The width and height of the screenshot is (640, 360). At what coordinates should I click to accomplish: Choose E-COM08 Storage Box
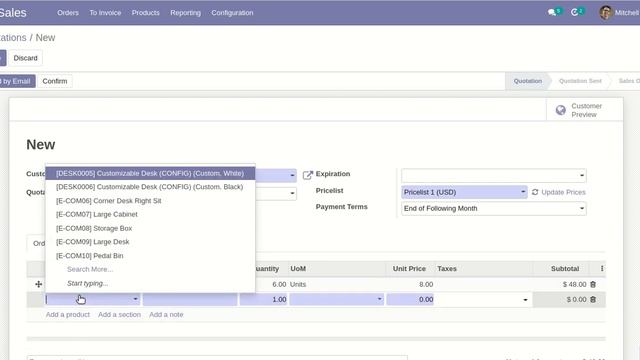pos(150,228)
